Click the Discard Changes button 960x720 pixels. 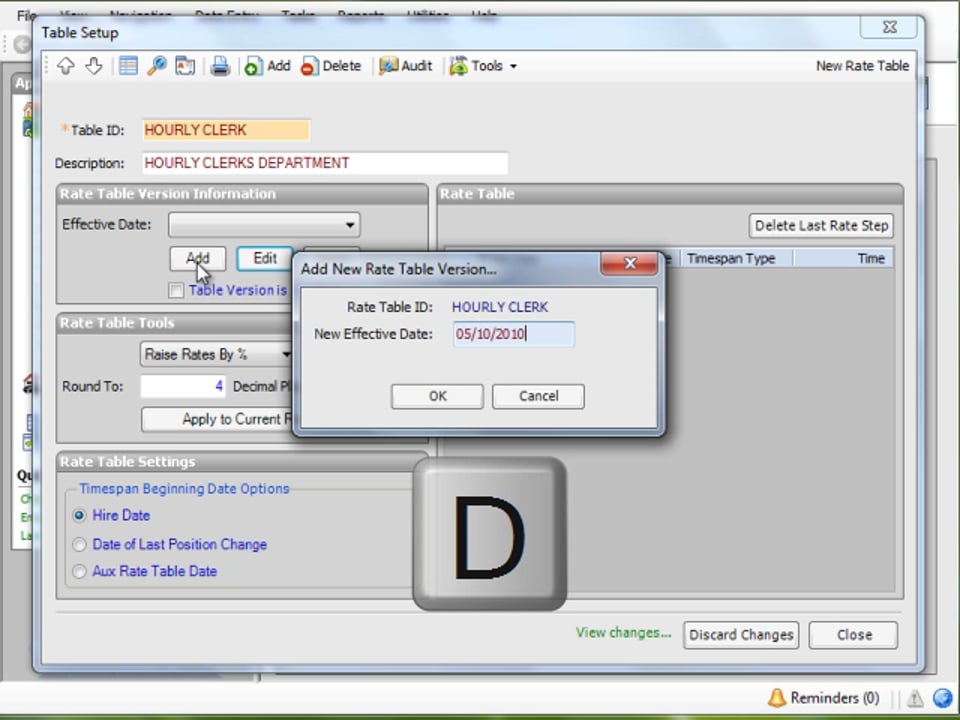(741, 635)
